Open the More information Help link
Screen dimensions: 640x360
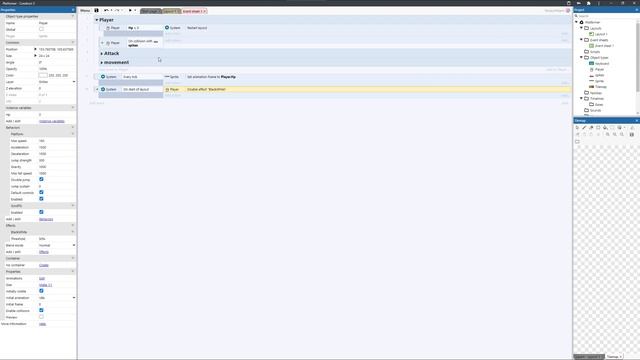(42, 324)
